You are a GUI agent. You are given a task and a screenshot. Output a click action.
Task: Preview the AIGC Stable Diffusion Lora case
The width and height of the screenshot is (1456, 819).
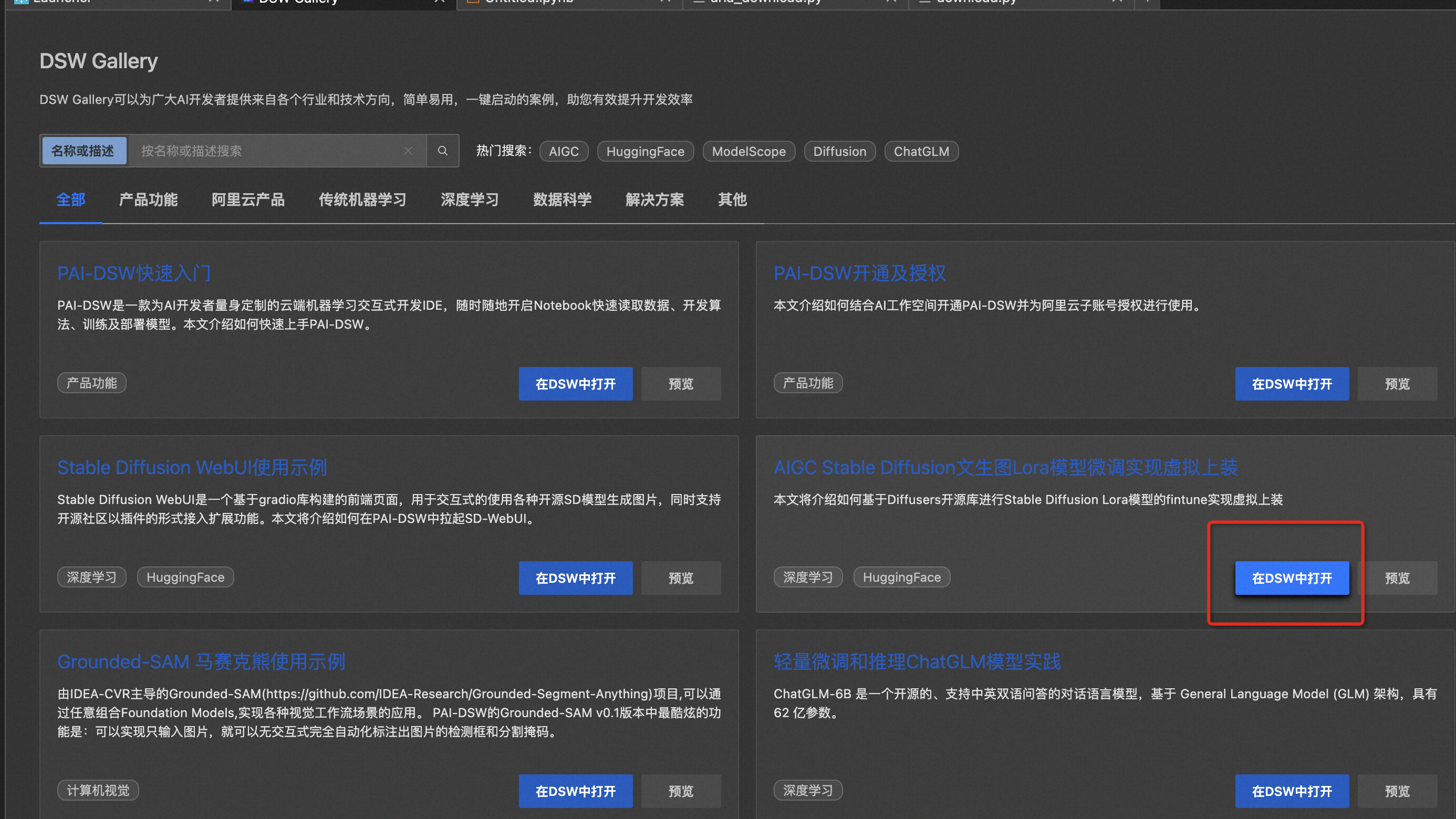pyautogui.click(x=1397, y=578)
